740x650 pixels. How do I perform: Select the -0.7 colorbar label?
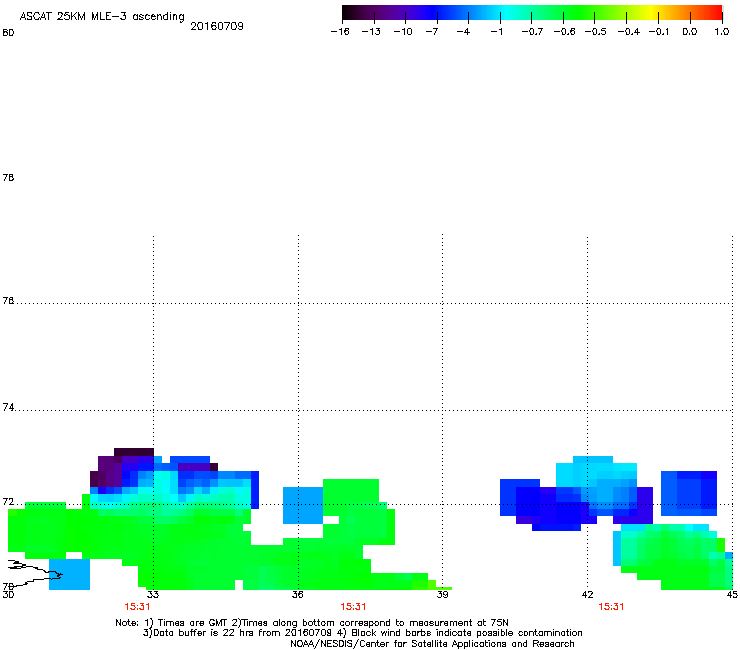[x=532, y=32]
